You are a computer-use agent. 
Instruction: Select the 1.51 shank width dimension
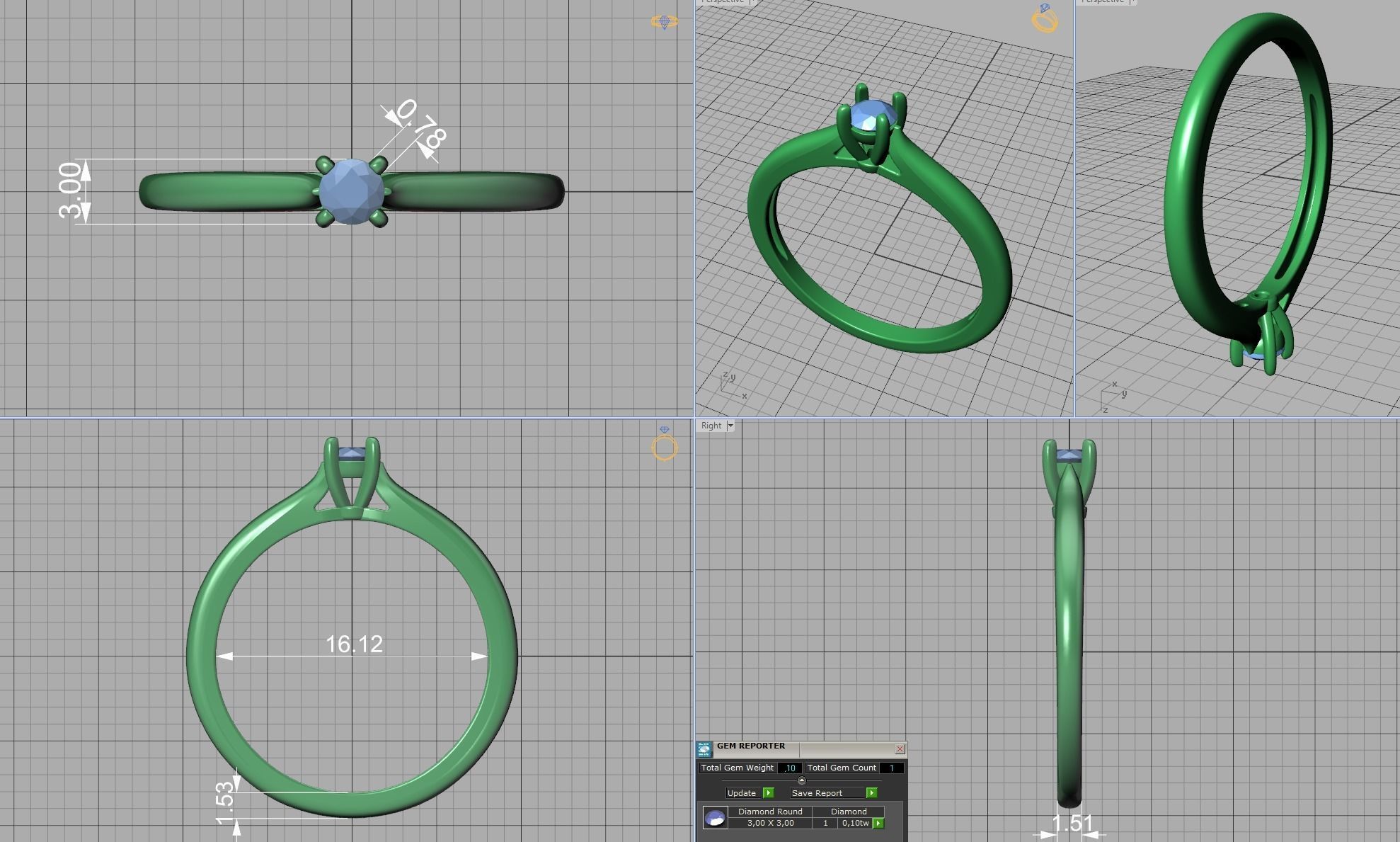pyautogui.click(x=1072, y=824)
